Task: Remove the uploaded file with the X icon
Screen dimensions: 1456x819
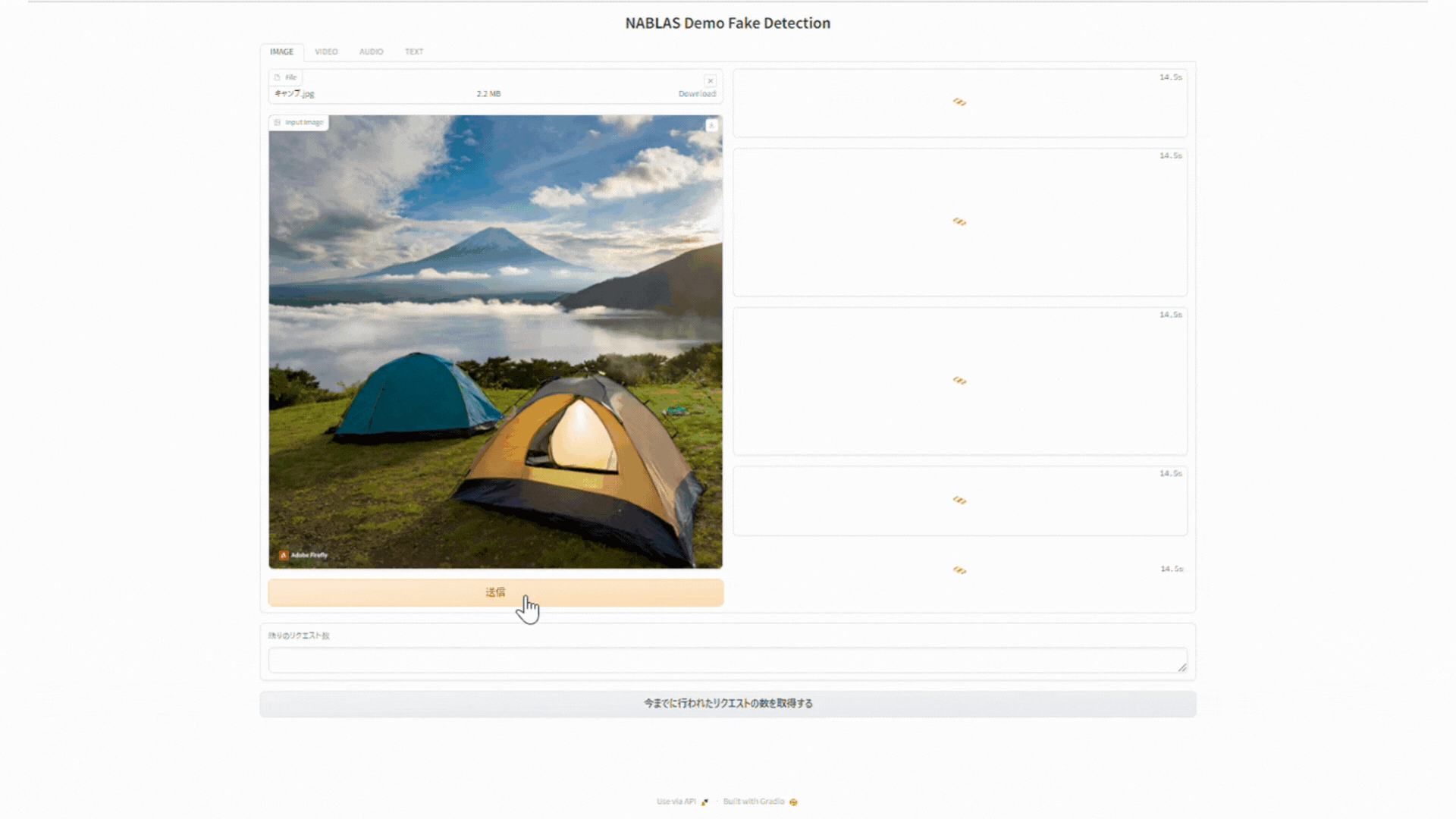Action: [710, 80]
